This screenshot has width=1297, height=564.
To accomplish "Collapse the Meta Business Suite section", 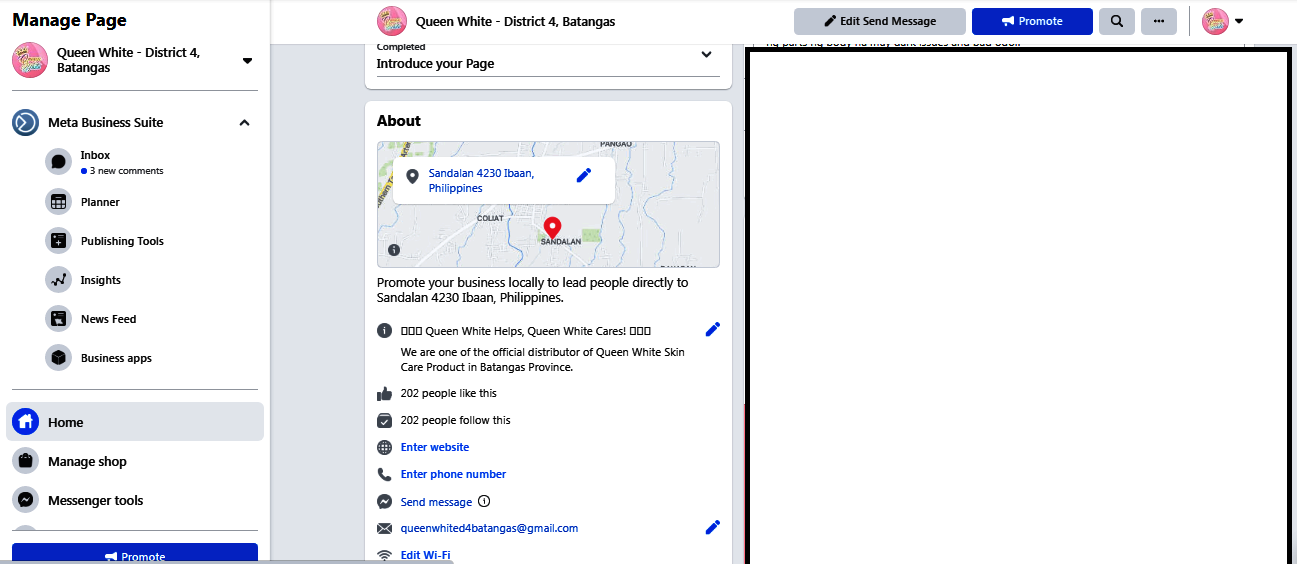I will pyautogui.click(x=244, y=123).
